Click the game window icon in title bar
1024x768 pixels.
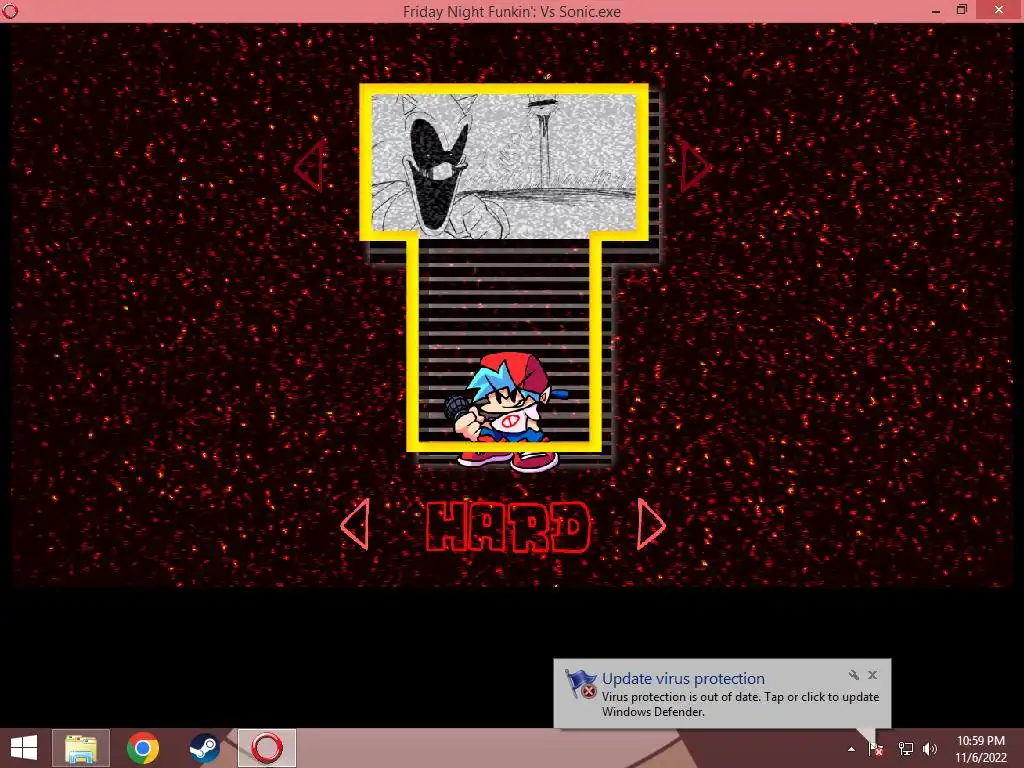point(10,10)
